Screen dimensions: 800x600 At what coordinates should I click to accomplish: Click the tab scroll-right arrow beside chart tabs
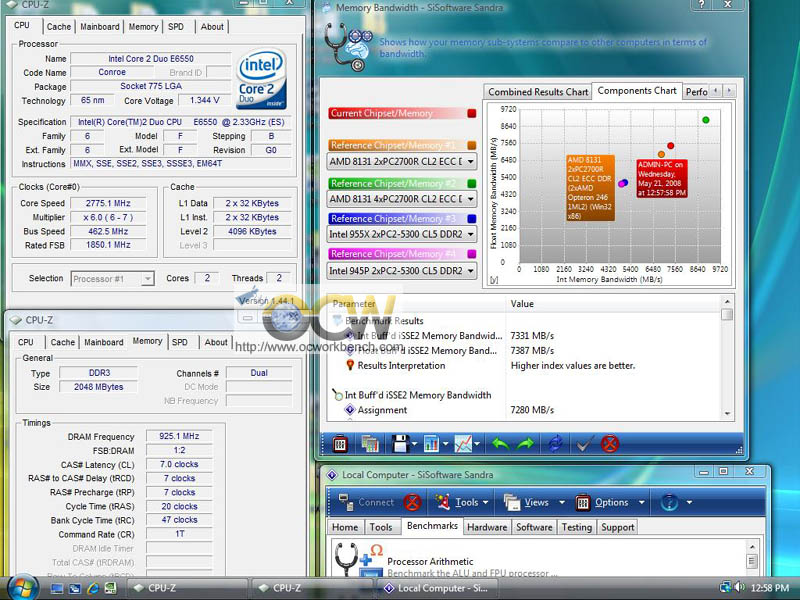point(730,91)
